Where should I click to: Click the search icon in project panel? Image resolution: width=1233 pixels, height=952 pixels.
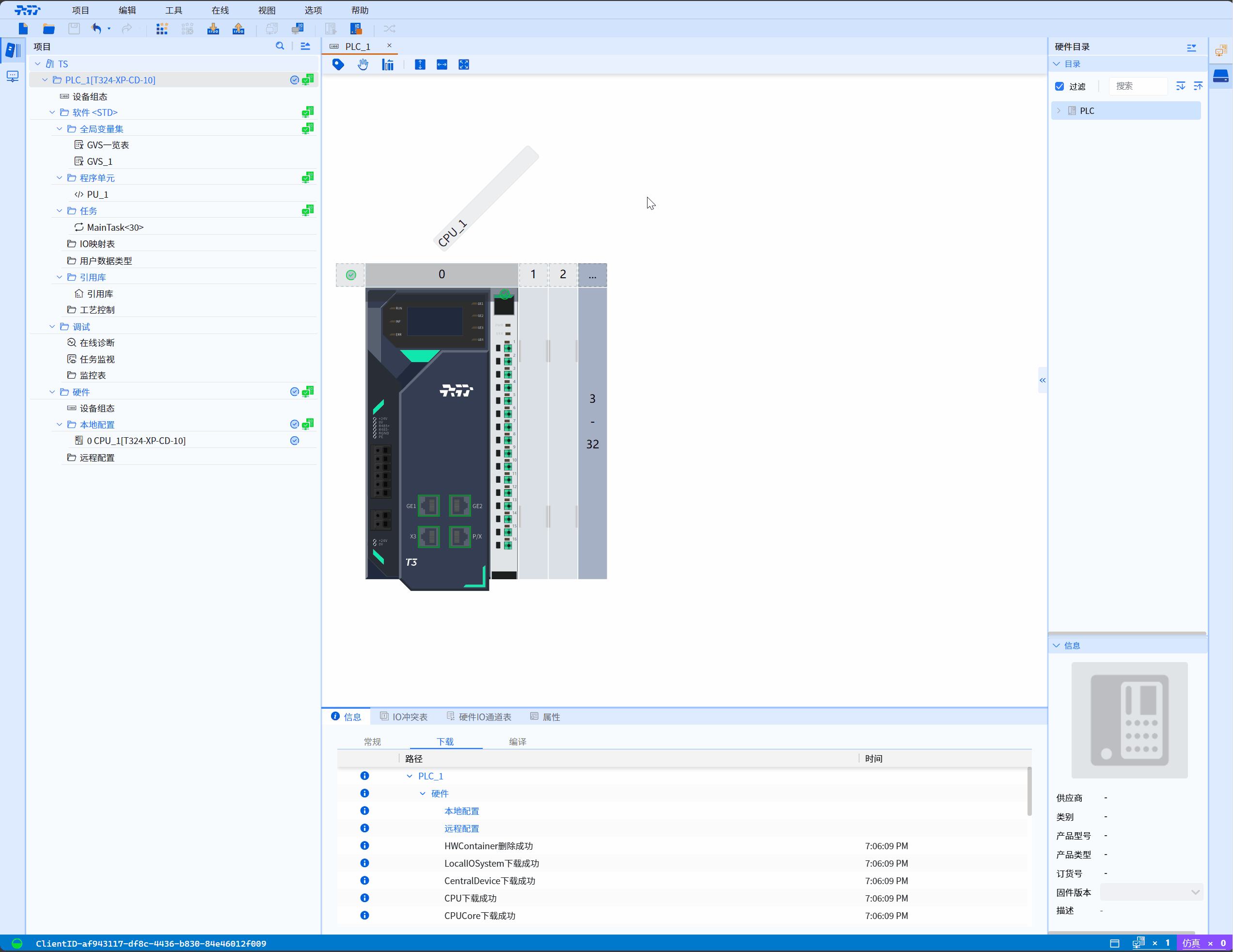280,47
